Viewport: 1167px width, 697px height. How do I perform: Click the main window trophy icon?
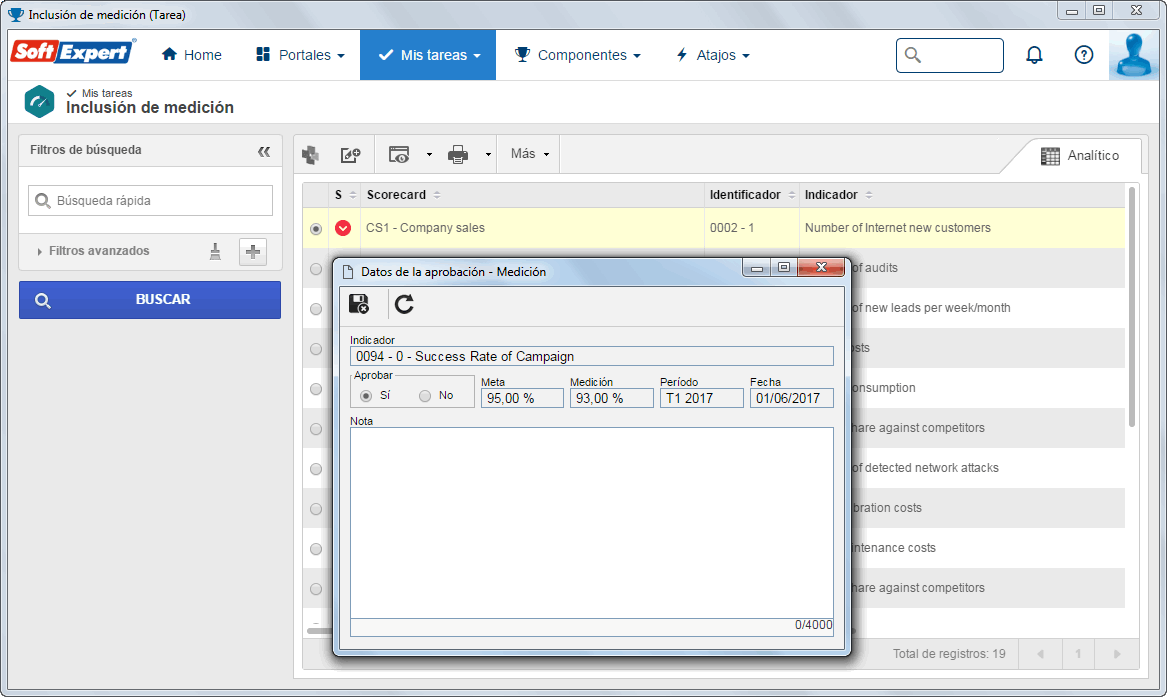(16, 14)
